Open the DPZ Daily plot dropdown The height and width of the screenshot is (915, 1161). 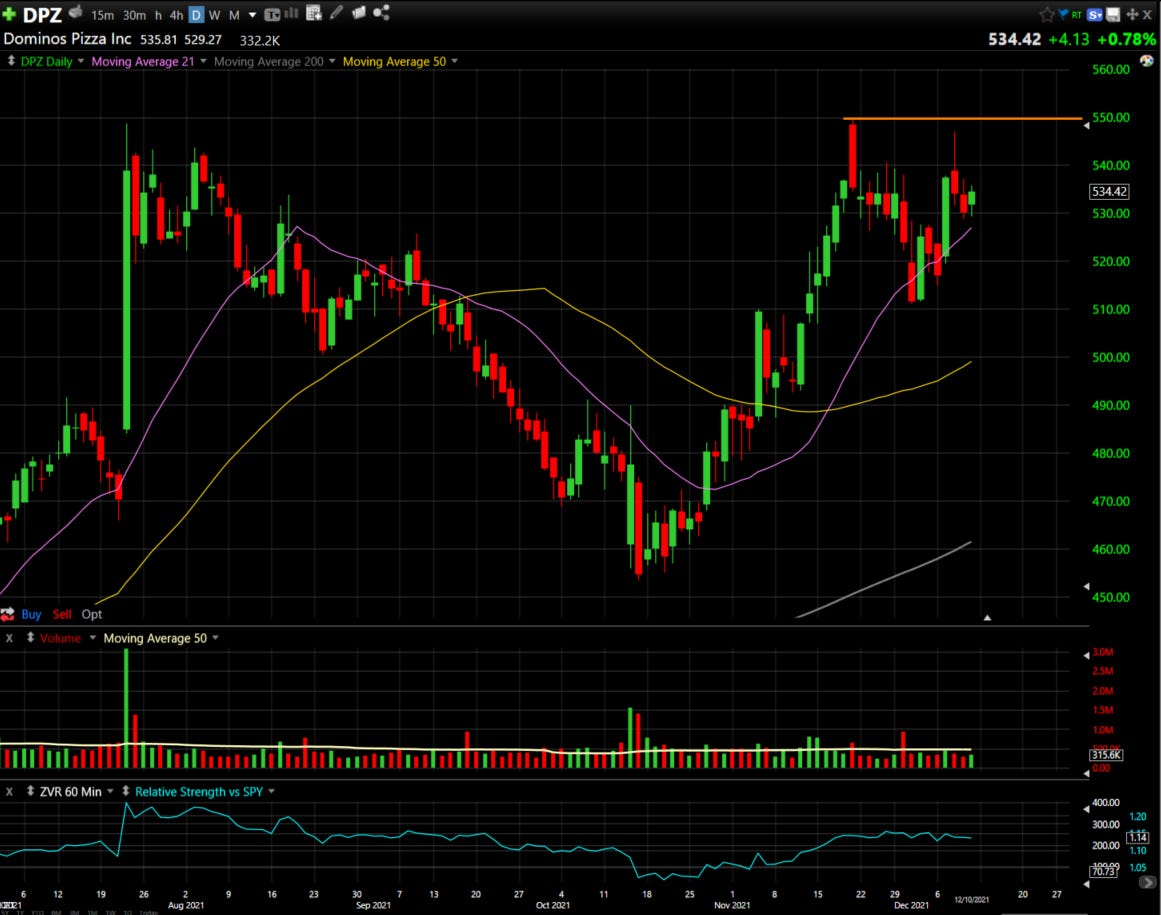point(81,61)
